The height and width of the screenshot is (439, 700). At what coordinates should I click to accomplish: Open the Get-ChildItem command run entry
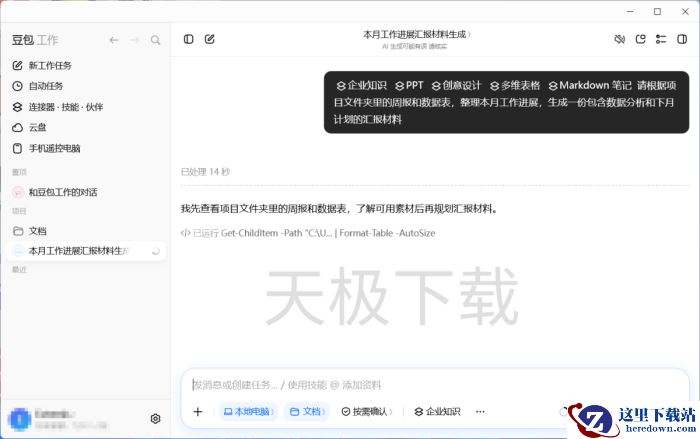pyautogui.click(x=308, y=233)
